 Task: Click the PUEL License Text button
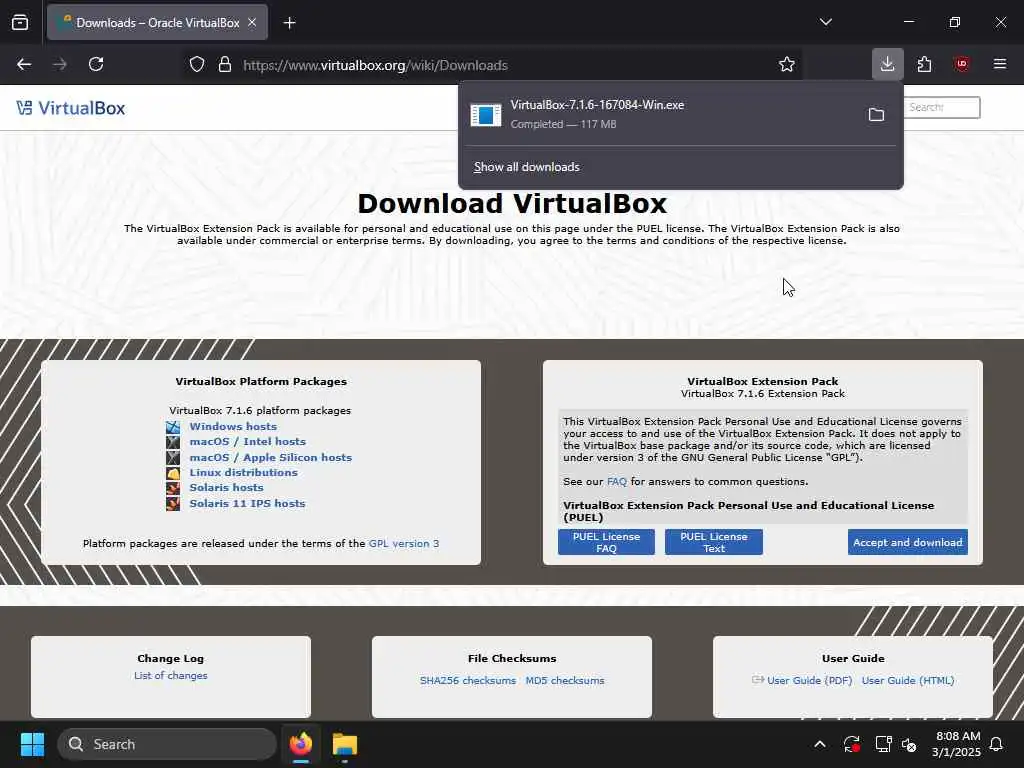point(714,542)
